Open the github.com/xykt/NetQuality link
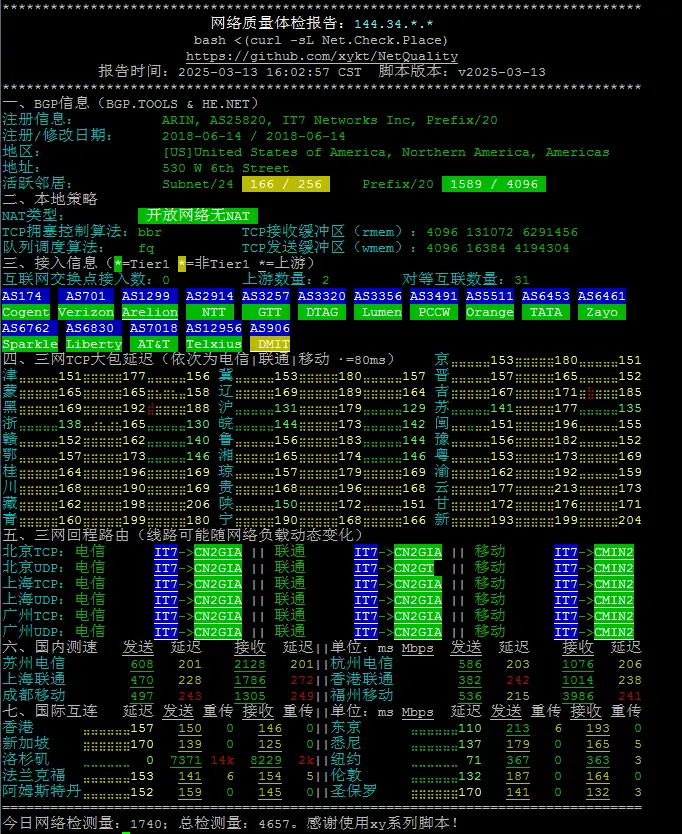Image resolution: width=682 pixels, height=834 pixels. tap(321, 56)
